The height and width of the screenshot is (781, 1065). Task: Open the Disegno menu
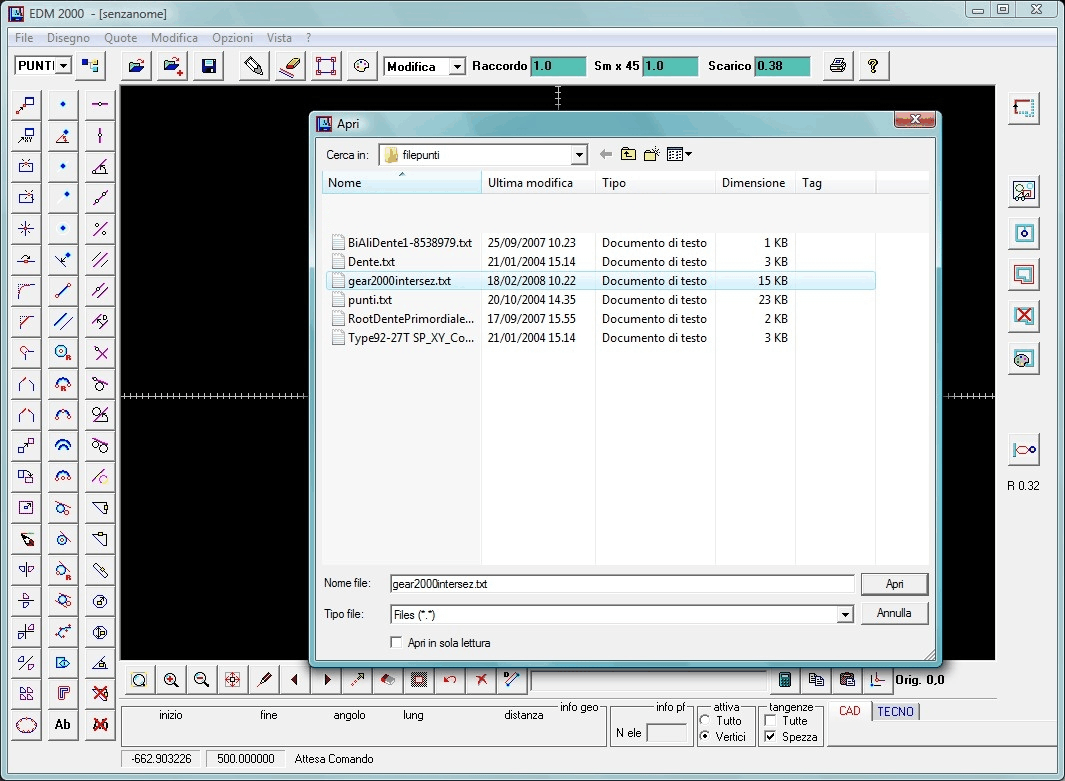(x=68, y=38)
